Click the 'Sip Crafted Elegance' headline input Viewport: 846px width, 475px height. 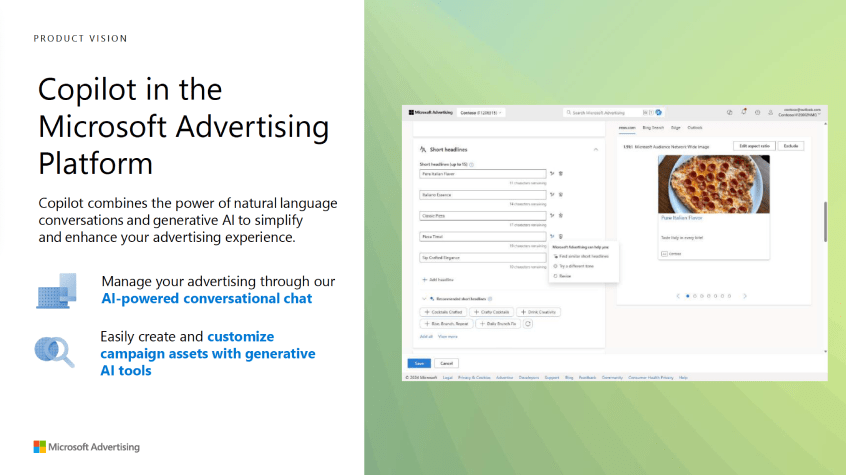click(483, 257)
